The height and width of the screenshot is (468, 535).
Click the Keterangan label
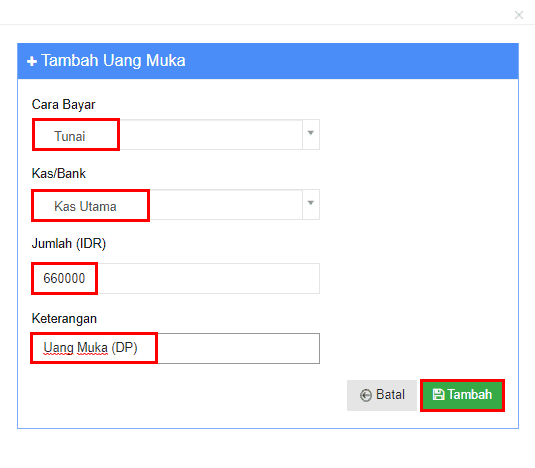click(64, 319)
